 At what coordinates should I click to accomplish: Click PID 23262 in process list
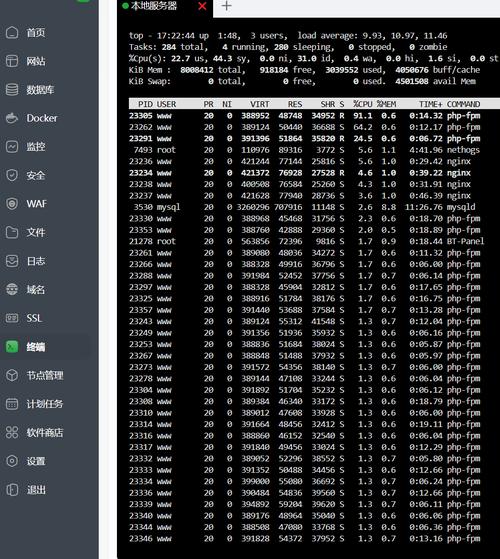click(141, 127)
